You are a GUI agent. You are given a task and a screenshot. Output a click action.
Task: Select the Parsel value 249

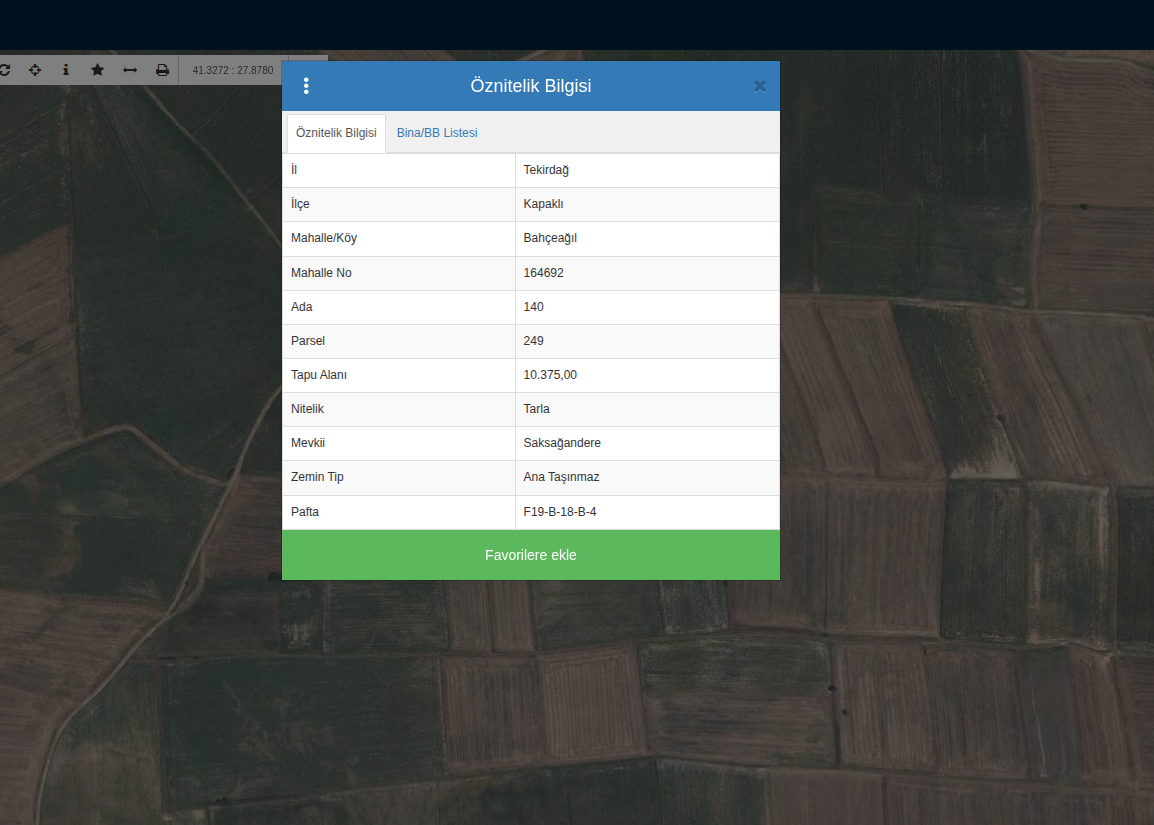[534, 341]
